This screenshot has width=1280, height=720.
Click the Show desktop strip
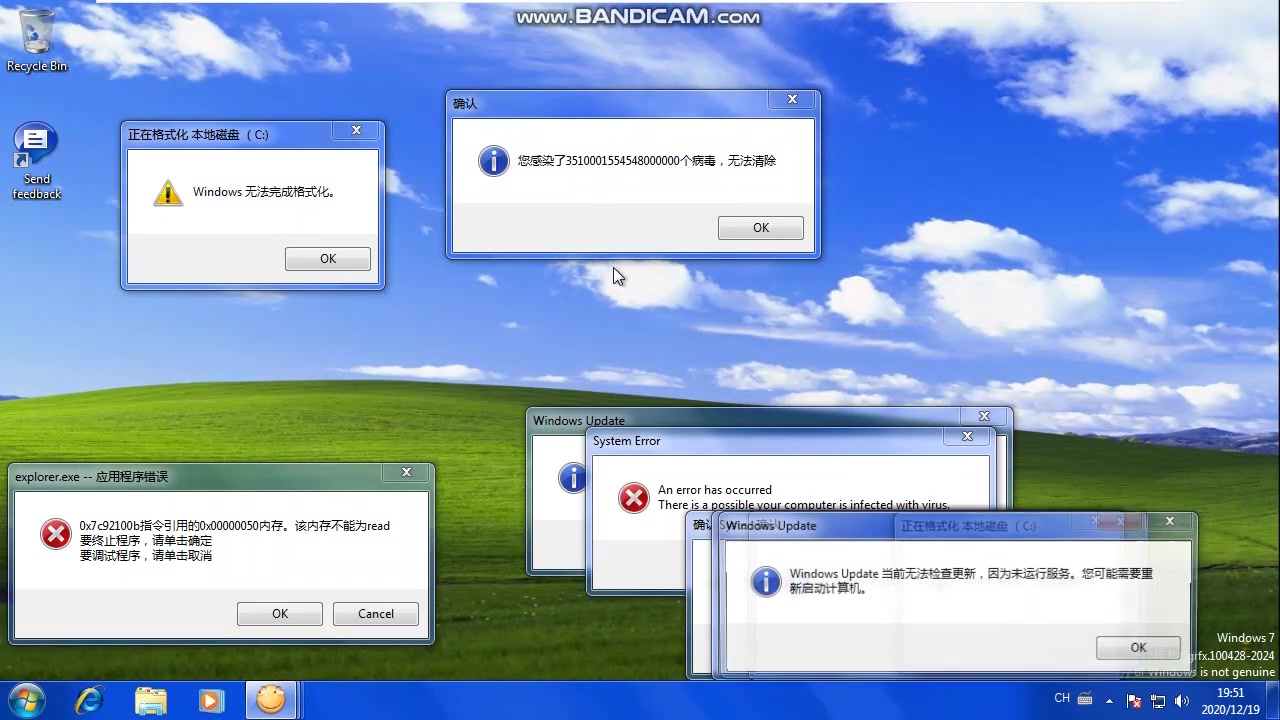tap(1272, 701)
